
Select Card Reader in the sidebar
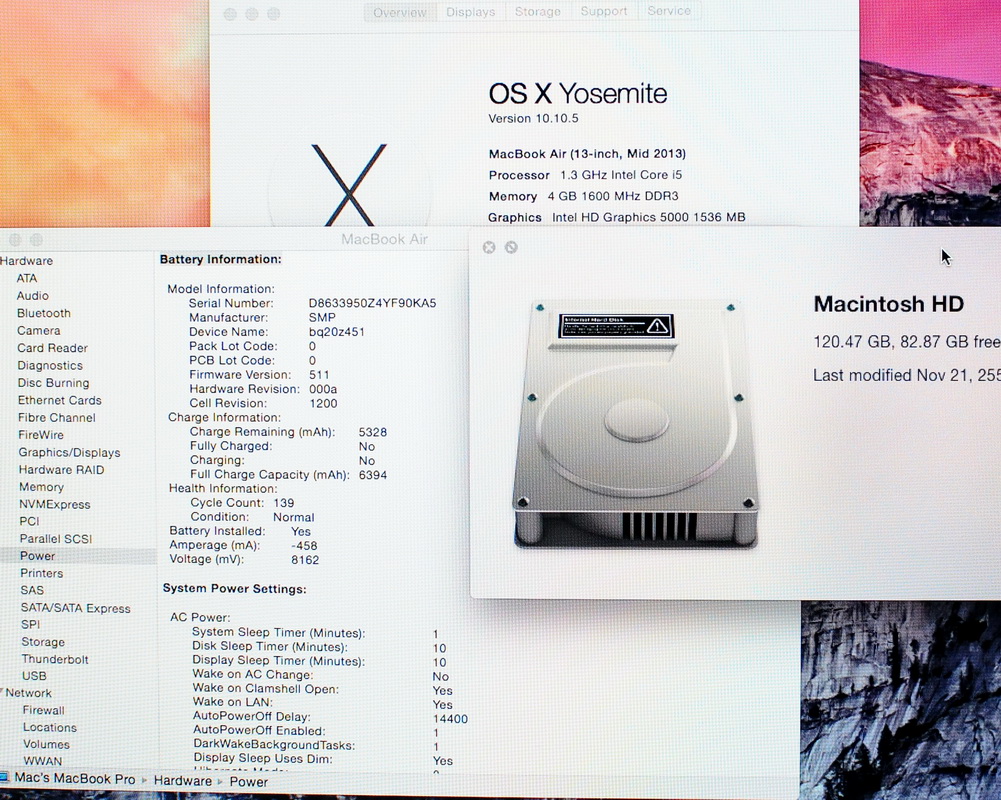click(52, 348)
